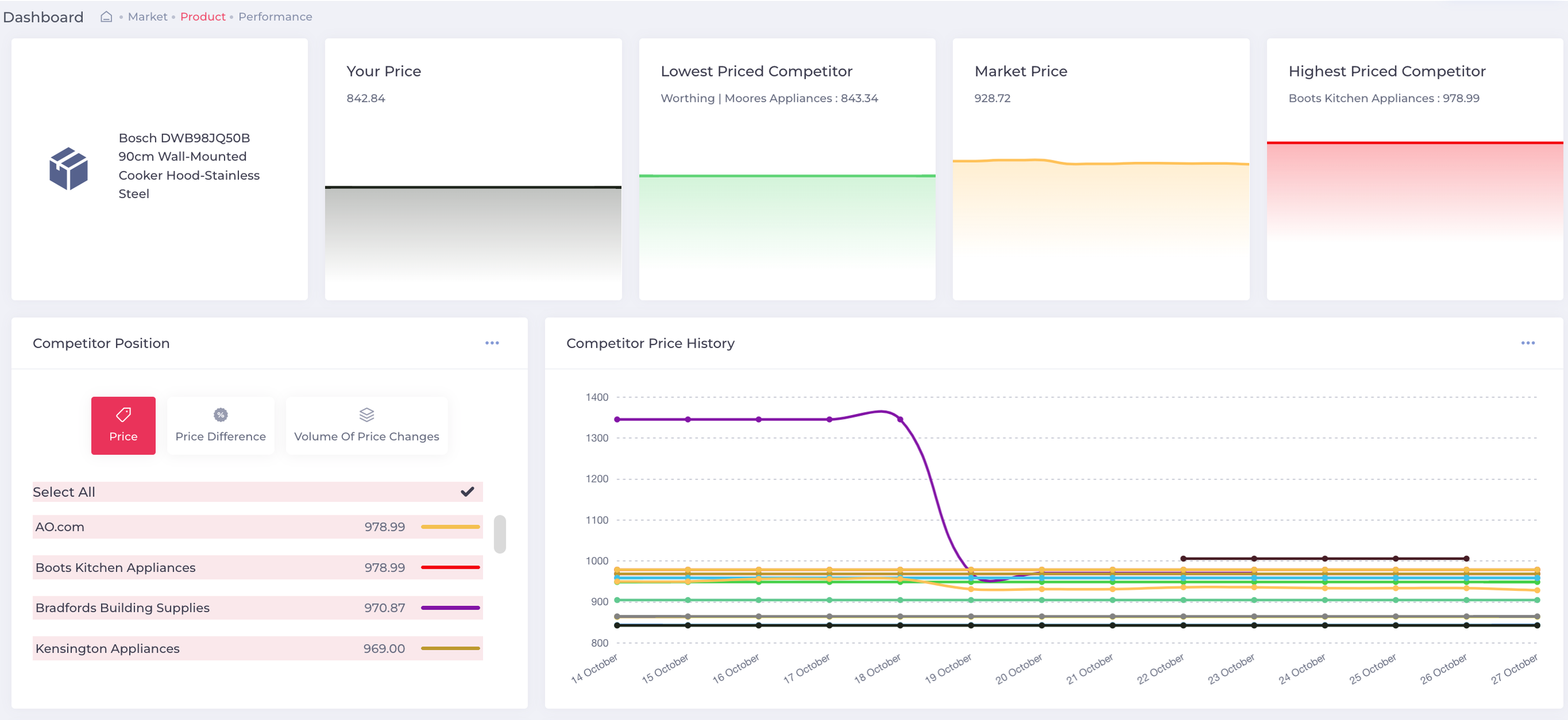The height and width of the screenshot is (720, 1568).
Task: Click the home icon in the breadcrumb
Action: point(107,16)
